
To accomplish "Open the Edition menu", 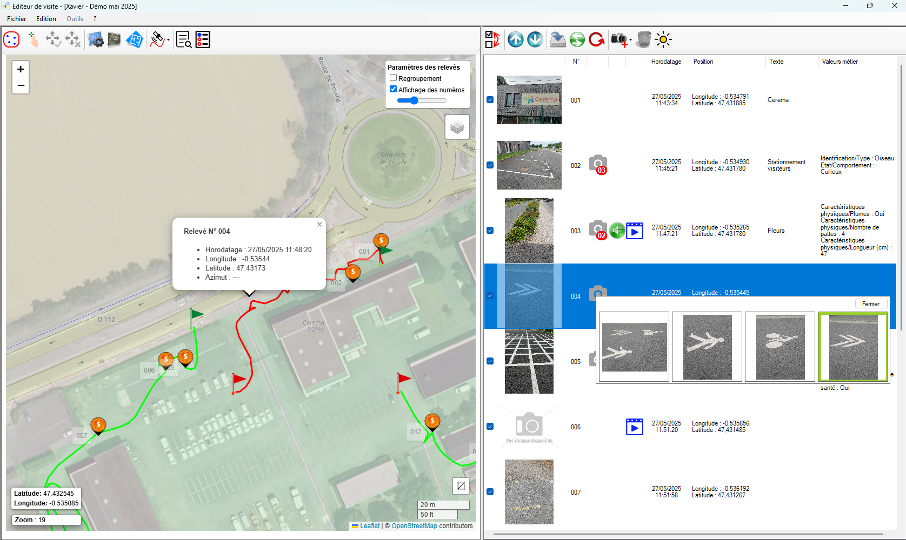I will [x=46, y=19].
